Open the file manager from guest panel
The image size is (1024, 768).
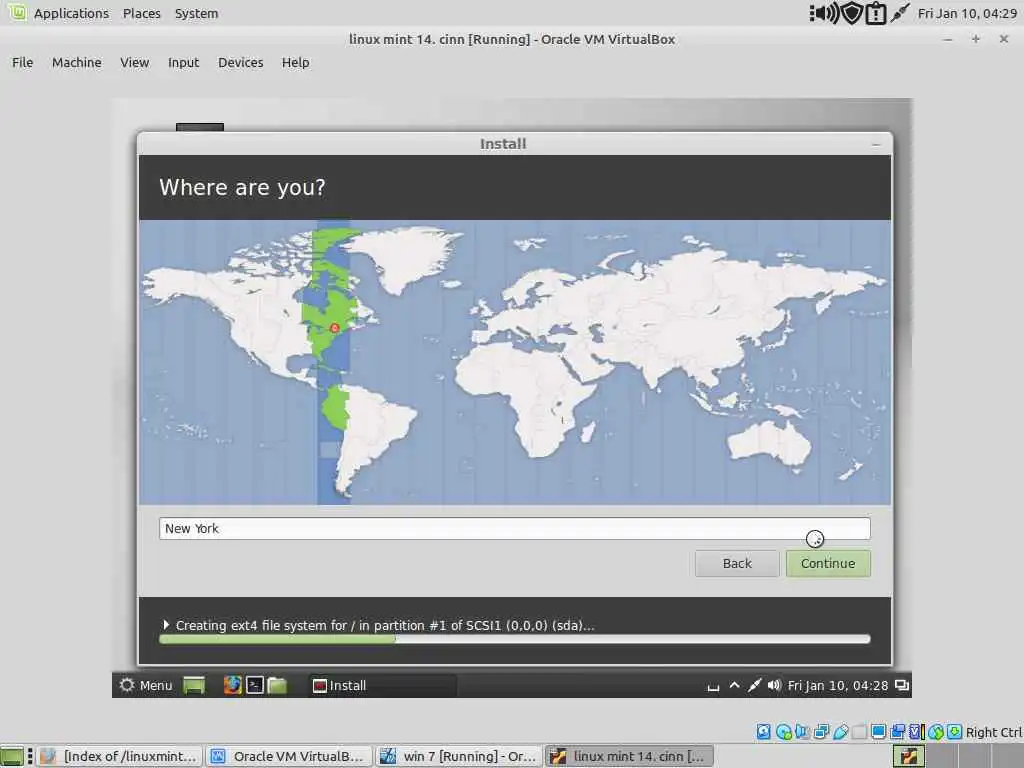[277, 685]
